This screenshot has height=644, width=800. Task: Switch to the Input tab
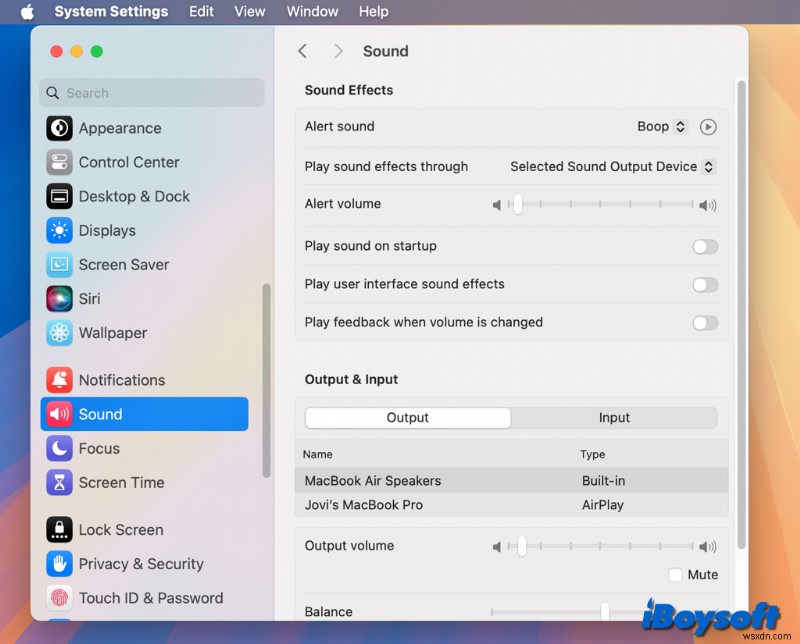pos(614,418)
